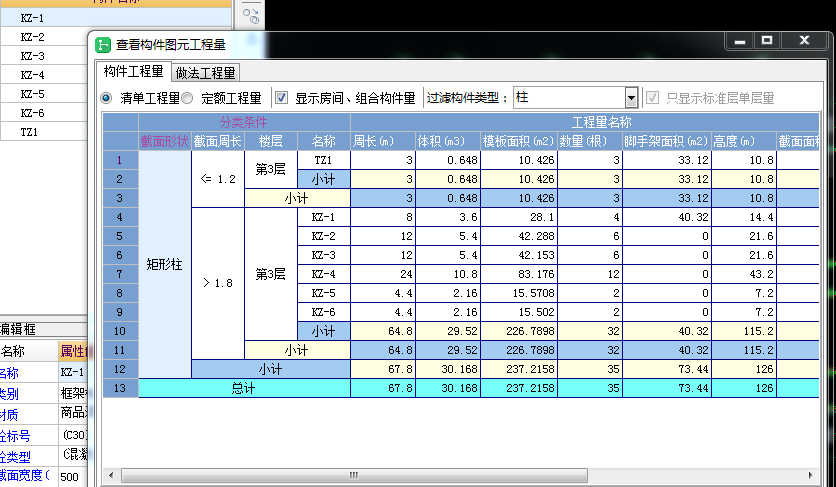Select 定额工程量 radio button
The image size is (836, 487).
click(x=187, y=98)
